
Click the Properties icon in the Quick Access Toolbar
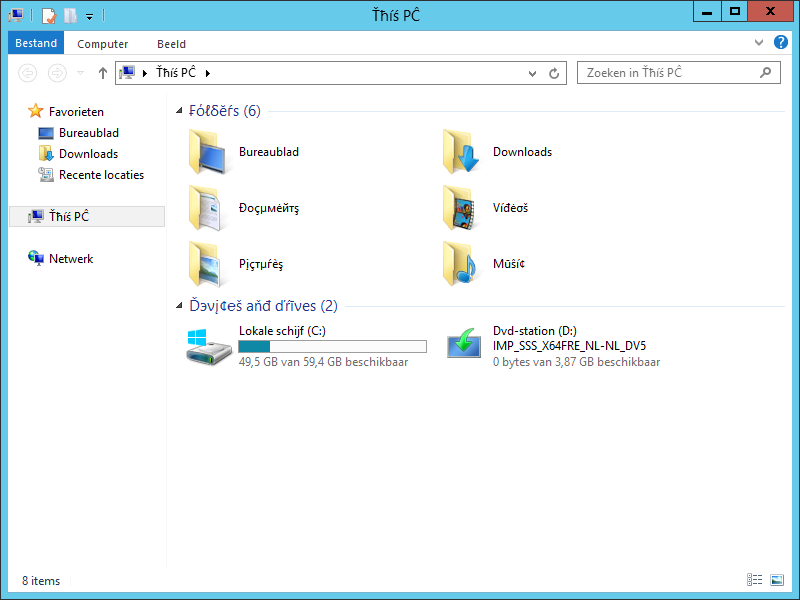click(x=48, y=14)
